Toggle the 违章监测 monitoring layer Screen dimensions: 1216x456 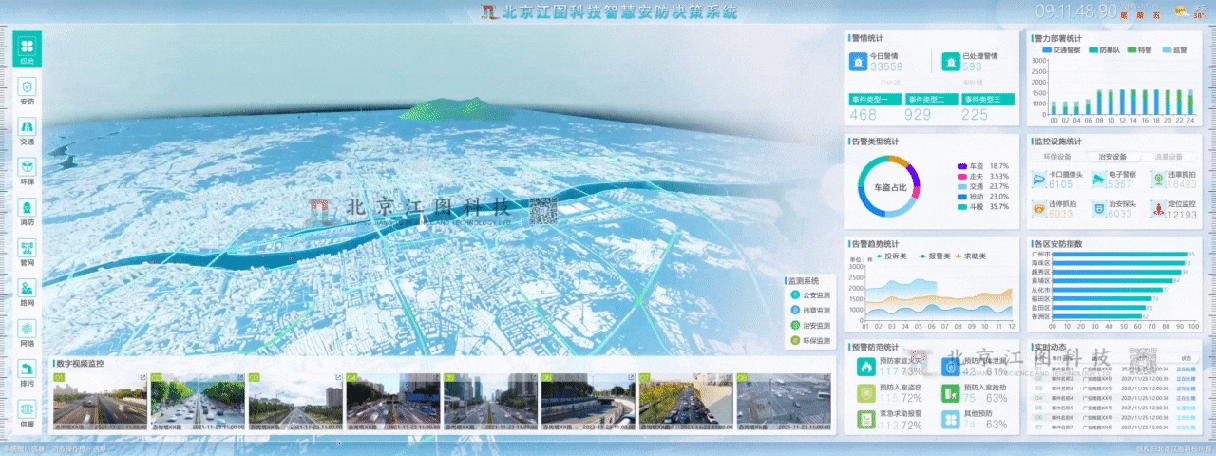808,310
